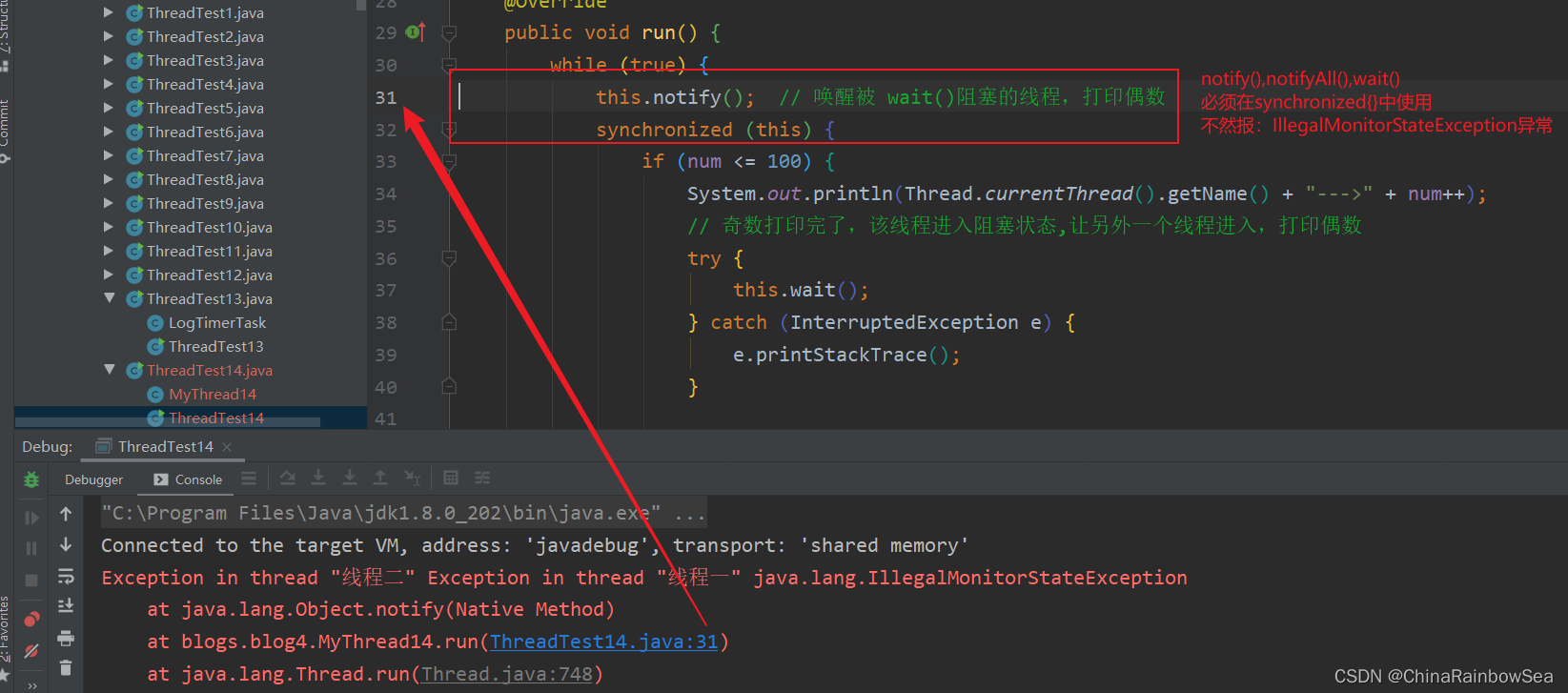Image resolution: width=1568 pixels, height=693 pixels.
Task: Click the Favorites star icon
Action: (x=5, y=675)
